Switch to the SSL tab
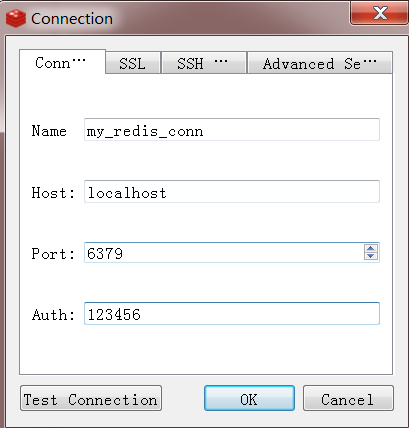Screen dimensions: 409x428 click(x=133, y=63)
